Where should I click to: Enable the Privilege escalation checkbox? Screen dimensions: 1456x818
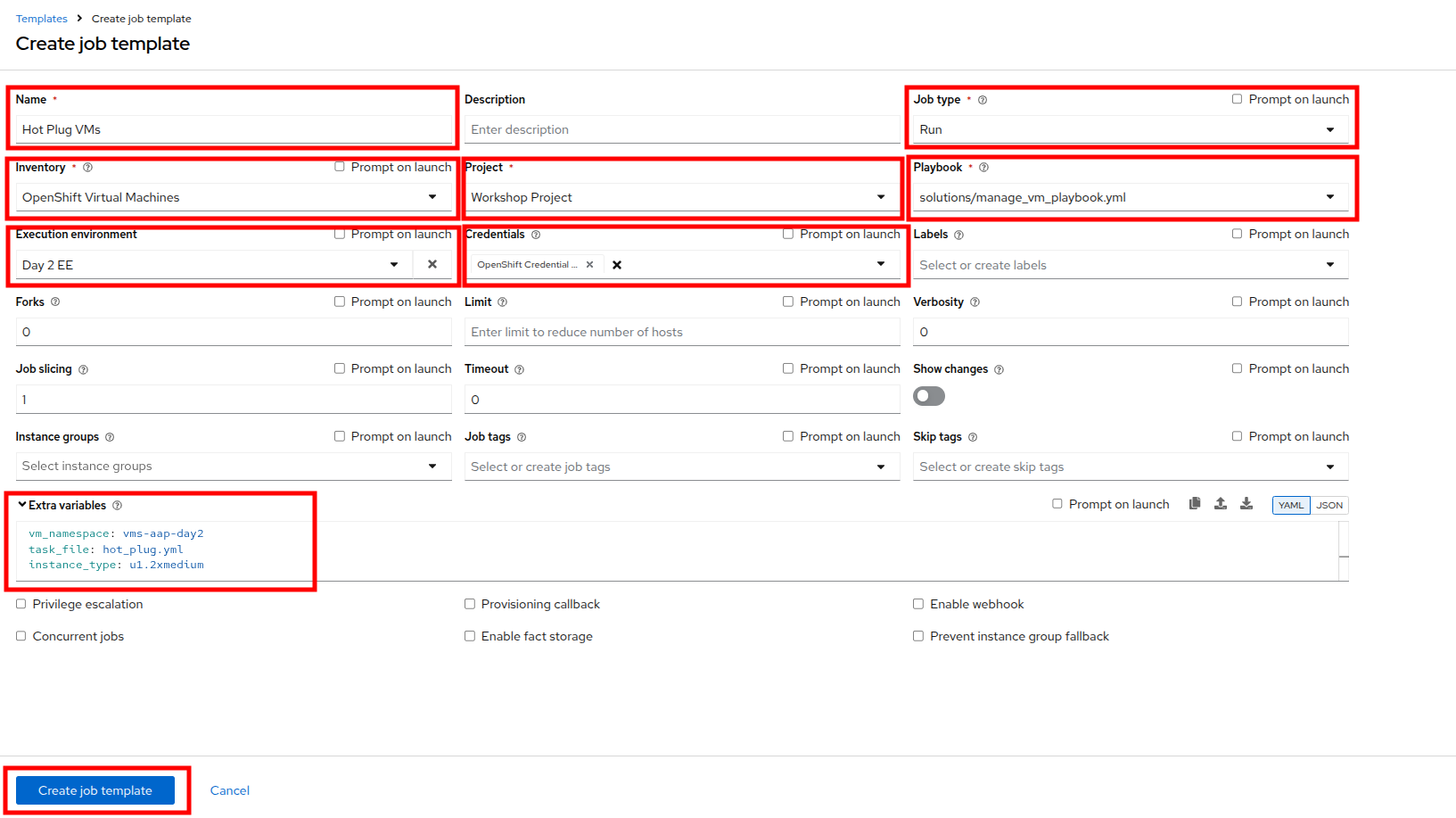click(21, 604)
